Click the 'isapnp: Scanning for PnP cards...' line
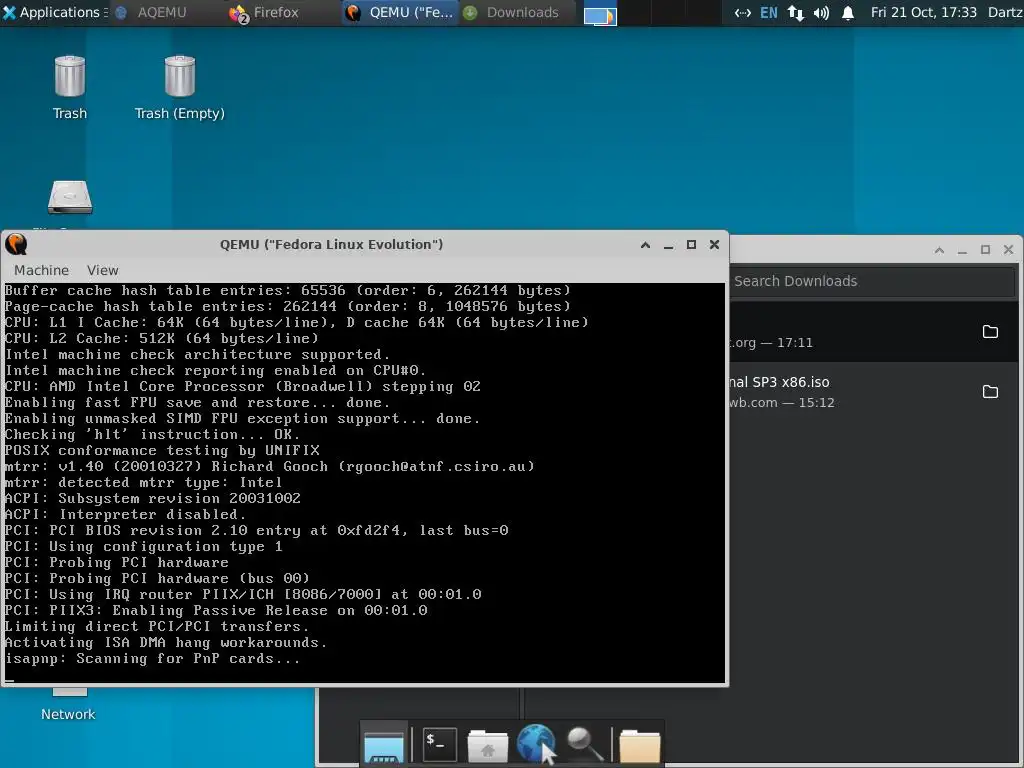 tap(153, 658)
